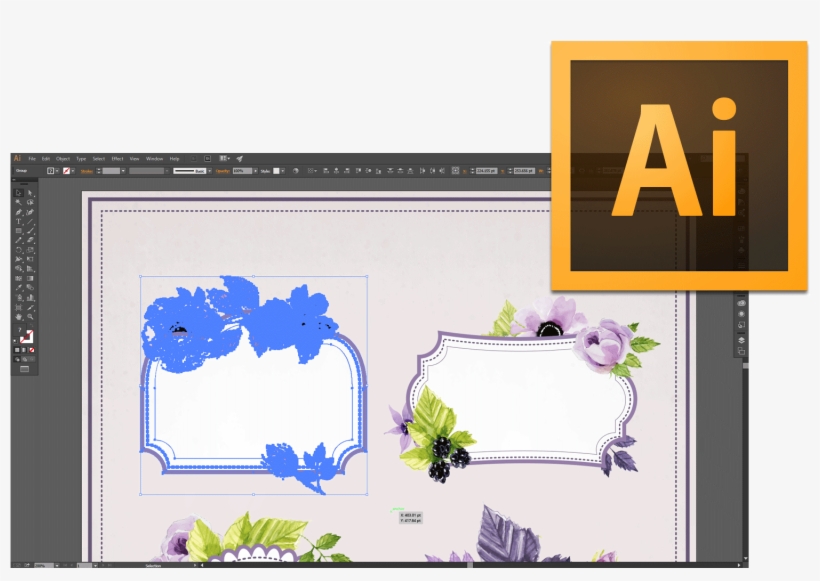This screenshot has height=581, width=820.
Task: Click the GPU rocket icon in menu bar
Action: (240, 158)
